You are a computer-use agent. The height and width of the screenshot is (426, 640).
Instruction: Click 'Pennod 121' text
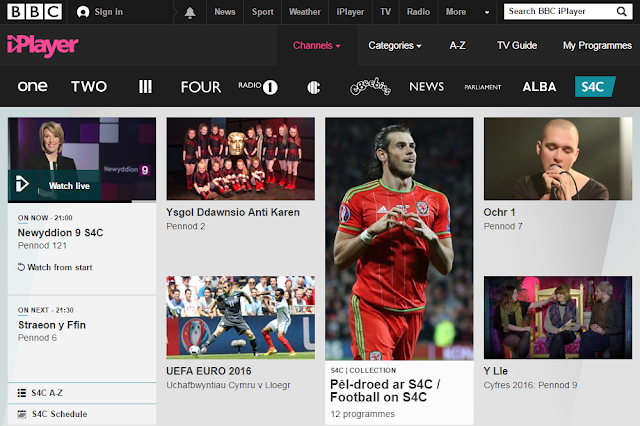tap(42, 246)
